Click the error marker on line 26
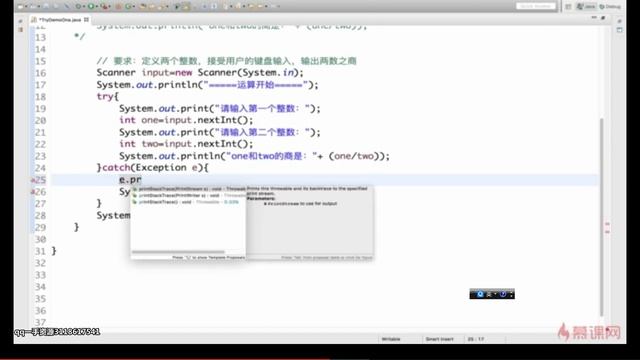 click(x=32, y=192)
